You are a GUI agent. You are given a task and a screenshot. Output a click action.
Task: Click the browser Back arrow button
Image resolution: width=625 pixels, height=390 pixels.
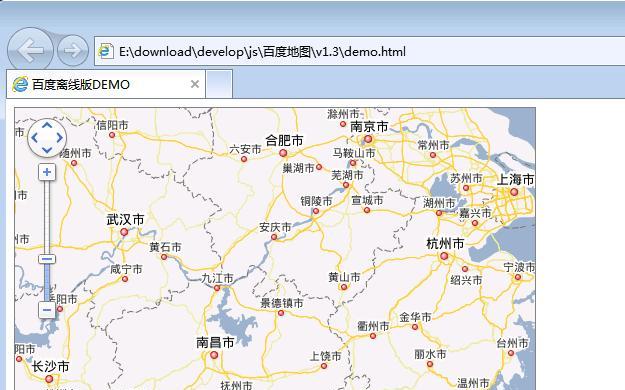[30, 50]
